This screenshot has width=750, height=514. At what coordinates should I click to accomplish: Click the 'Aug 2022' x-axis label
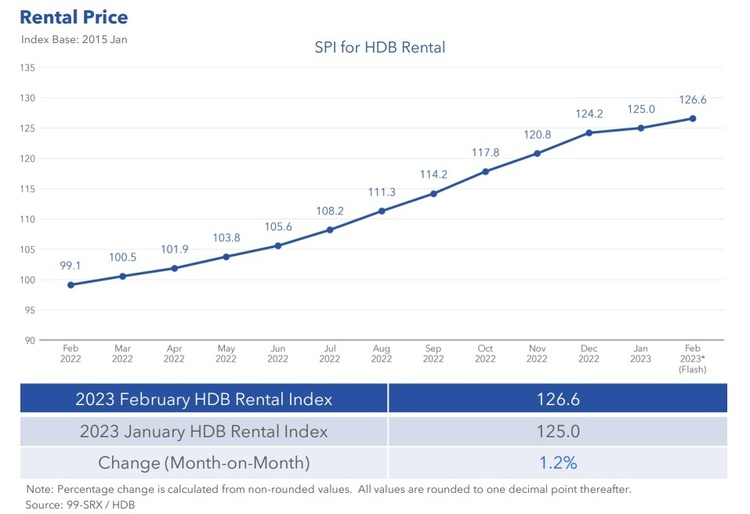coord(381,353)
